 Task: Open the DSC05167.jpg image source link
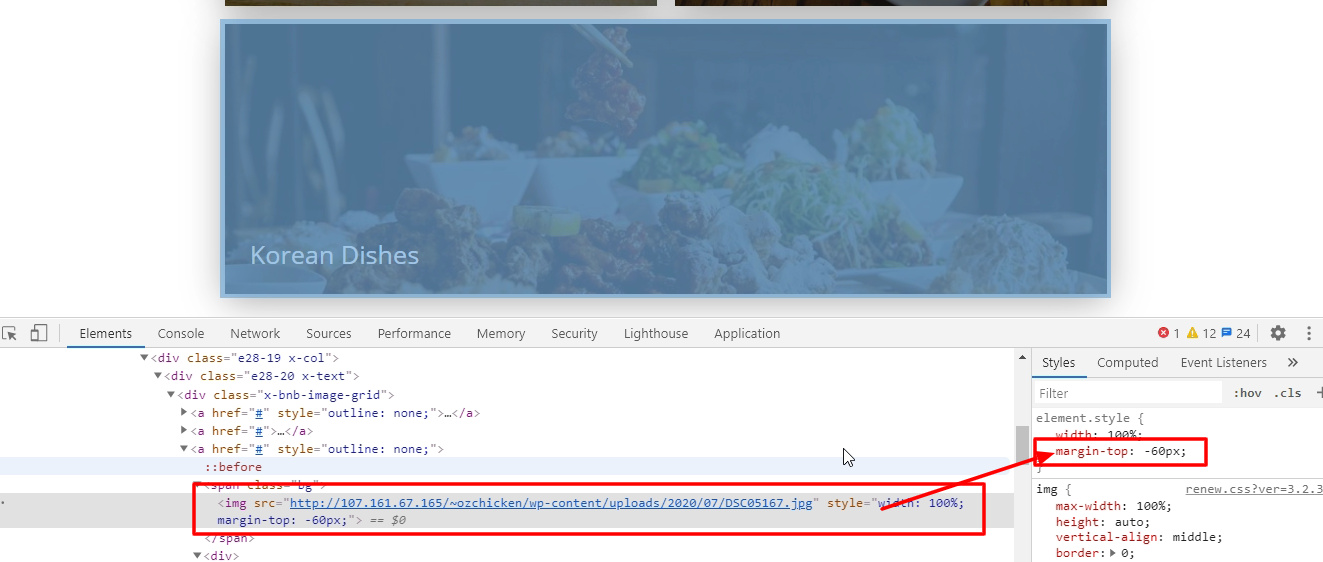tap(551, 502)
